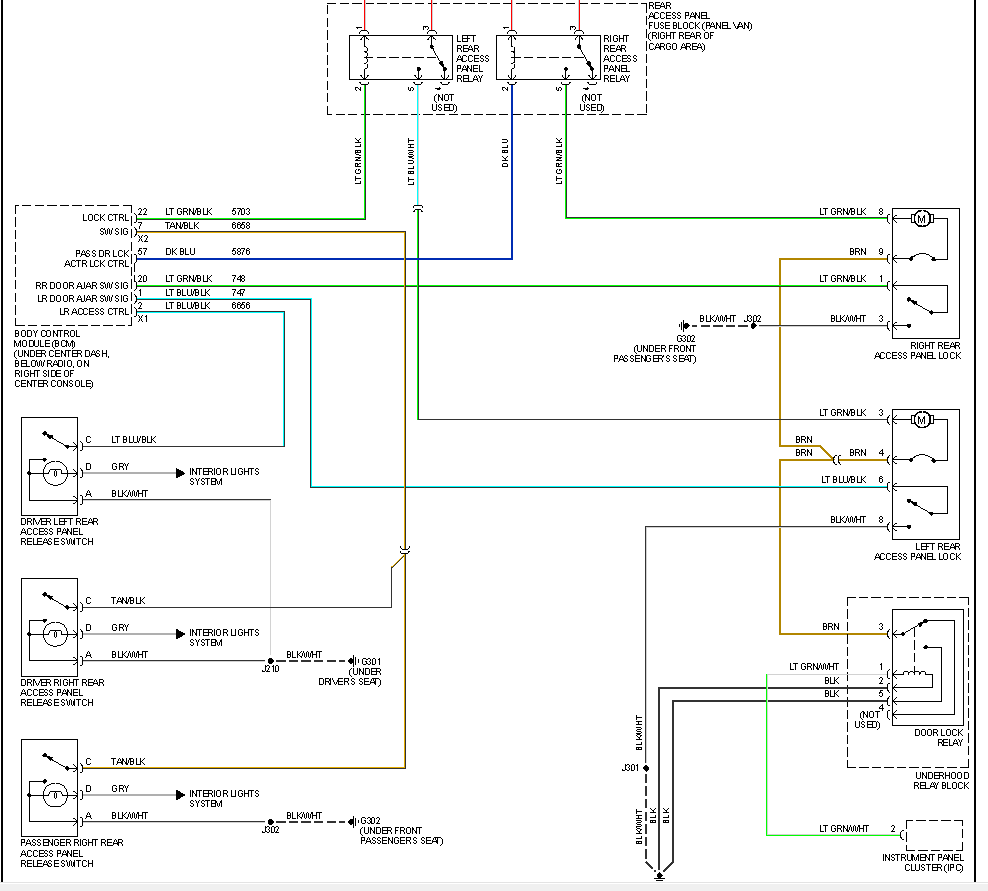
Task: Select the J210 junction dot
Action: (x=270, y=662)
